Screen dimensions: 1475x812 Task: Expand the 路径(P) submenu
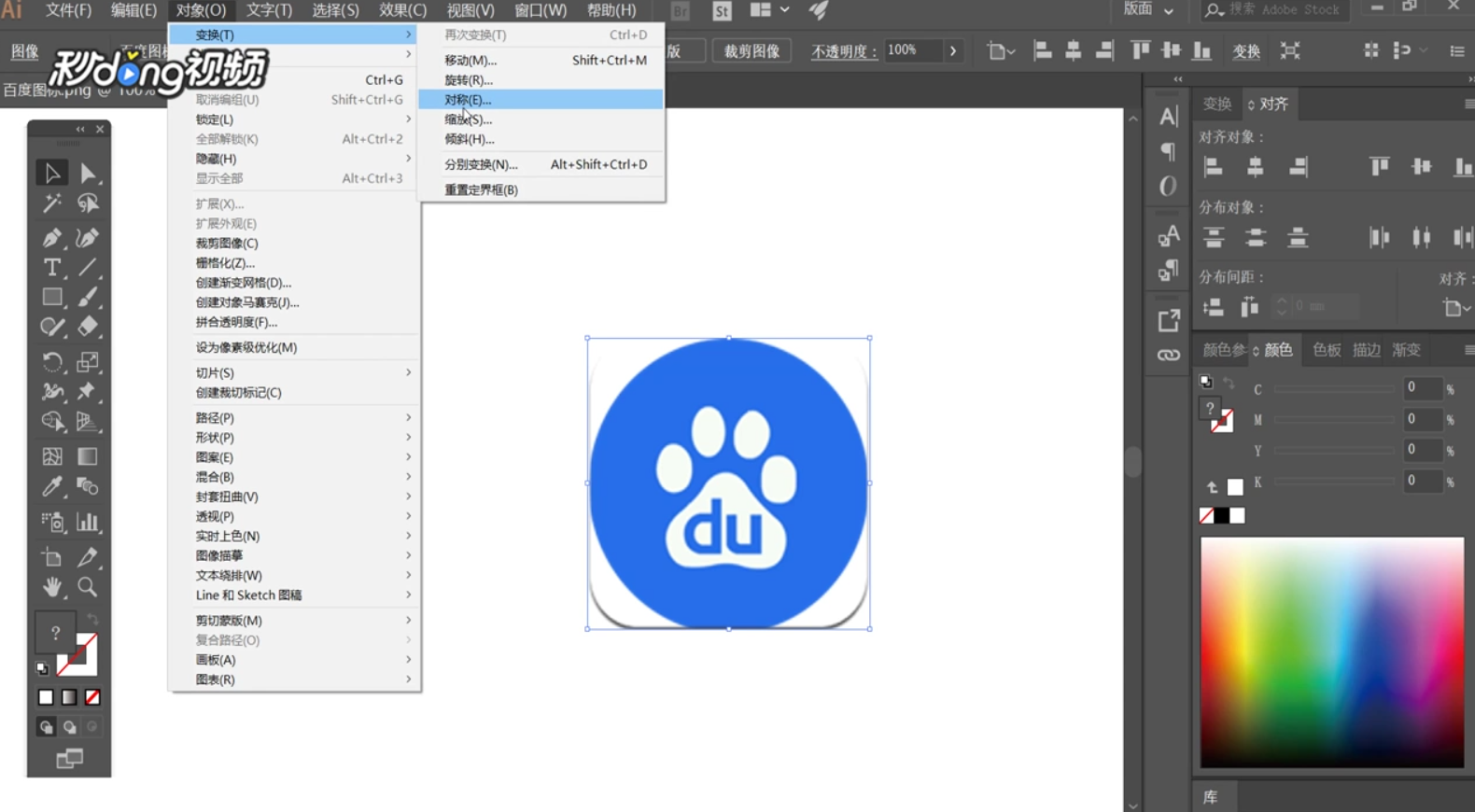click(x=294, y=417)
